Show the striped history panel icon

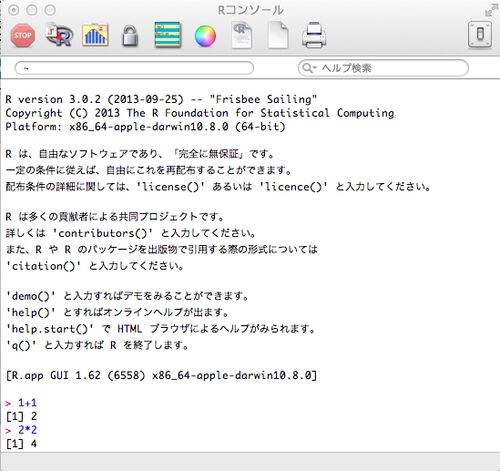pos(168,35)
